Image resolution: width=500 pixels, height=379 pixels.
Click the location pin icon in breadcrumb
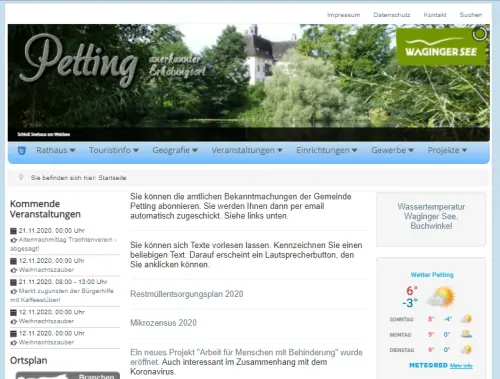click(21, 177)
